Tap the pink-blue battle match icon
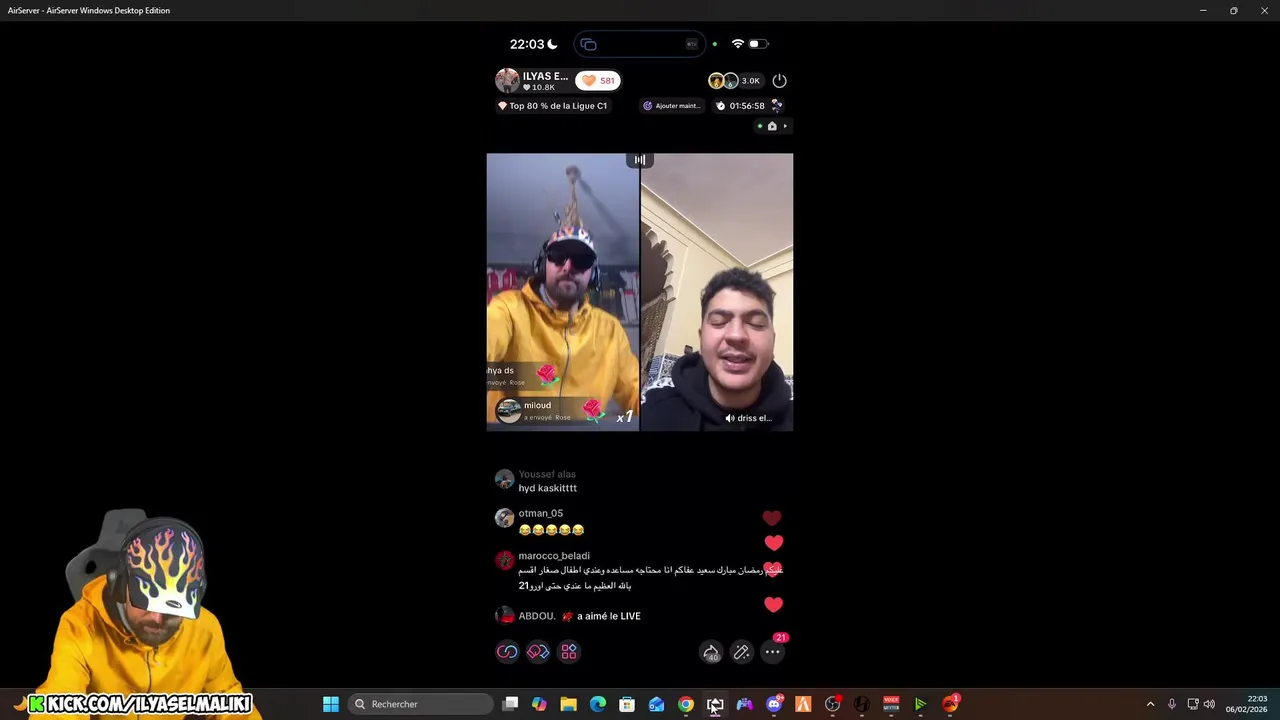 coord(538,652)
